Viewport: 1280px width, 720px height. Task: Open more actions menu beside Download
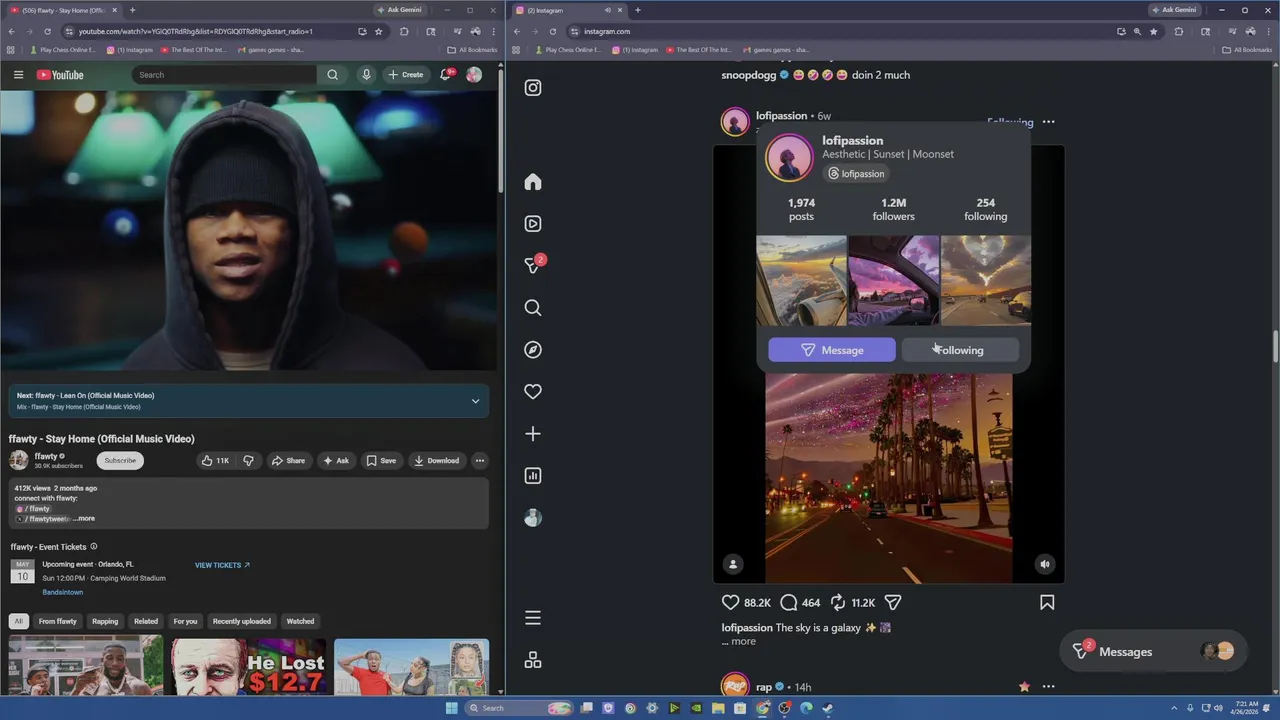(480, 461)
